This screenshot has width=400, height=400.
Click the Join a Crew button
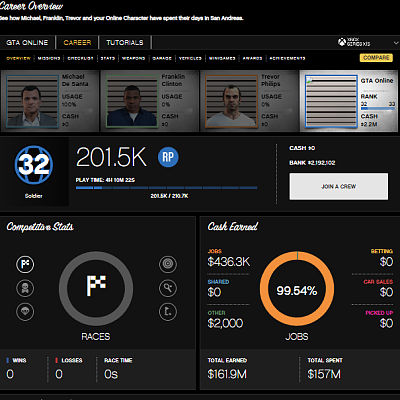tap(339, 186)
